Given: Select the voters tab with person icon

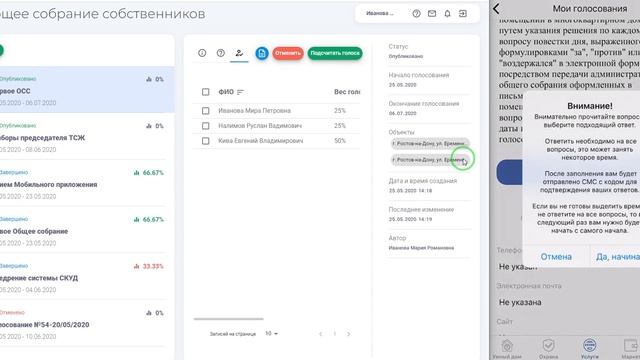Looking at the screenshot, I should (x=239, y=53).
